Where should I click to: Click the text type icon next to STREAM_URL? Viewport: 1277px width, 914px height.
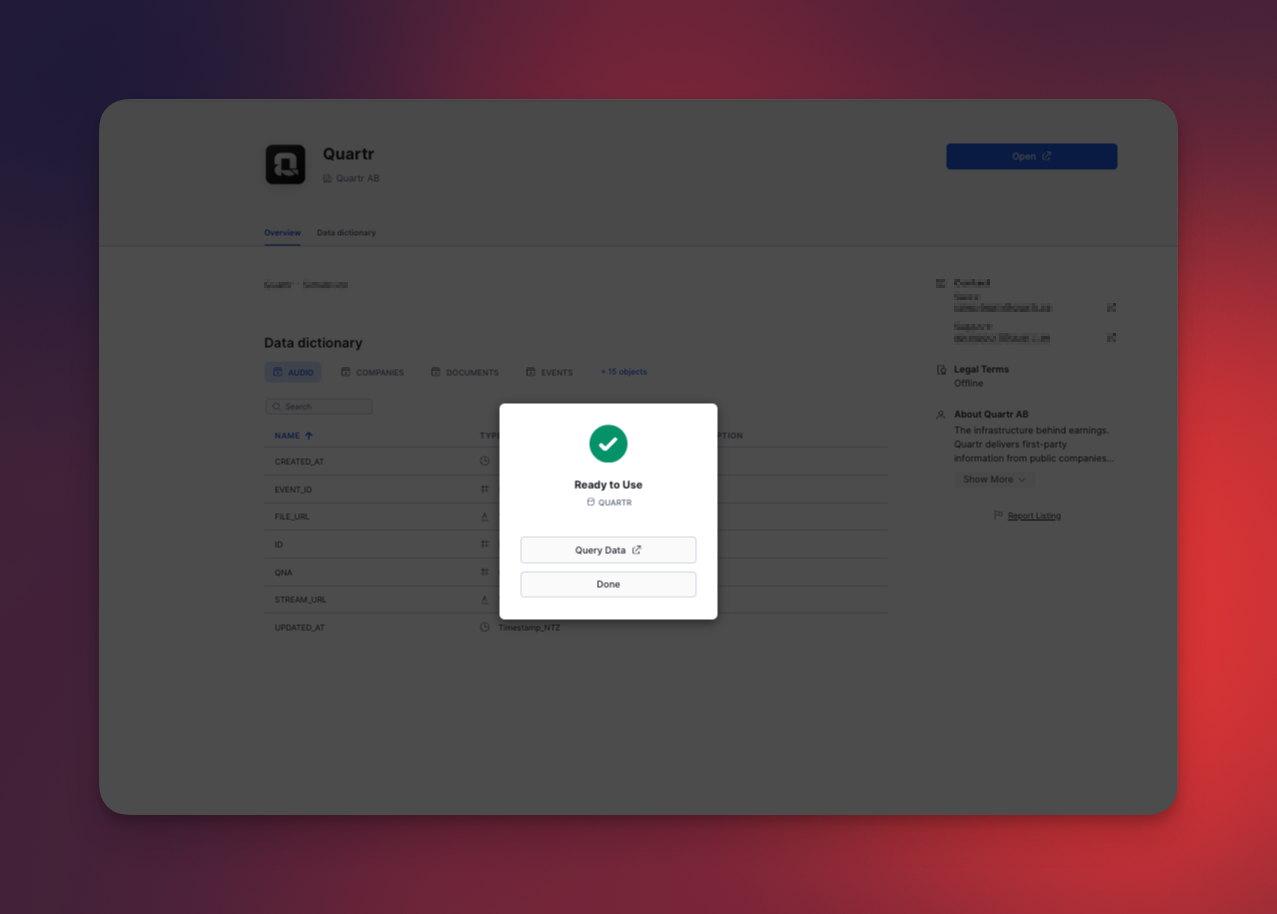coord(484,599)
